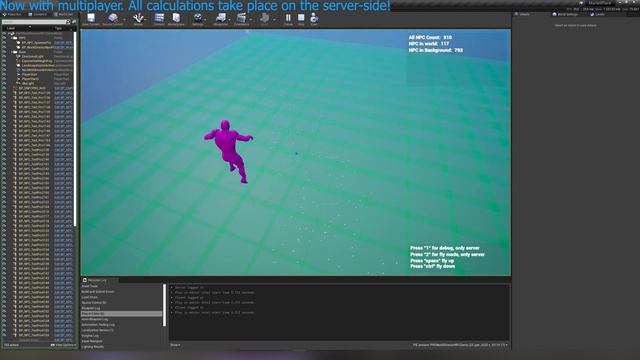The height and width of the screenshot is (360, 640).
Task: Switch to the Place Actors tab
Action: pos(12,14)
